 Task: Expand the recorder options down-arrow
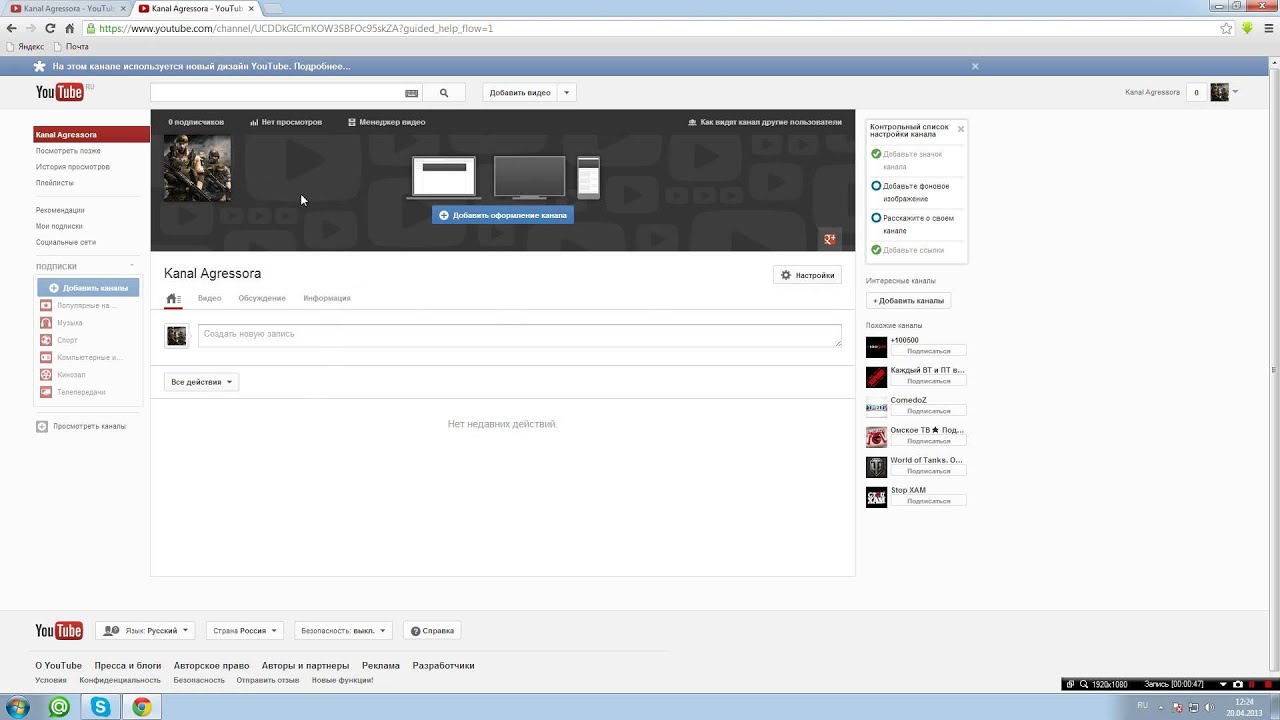tap(1222, 684)
